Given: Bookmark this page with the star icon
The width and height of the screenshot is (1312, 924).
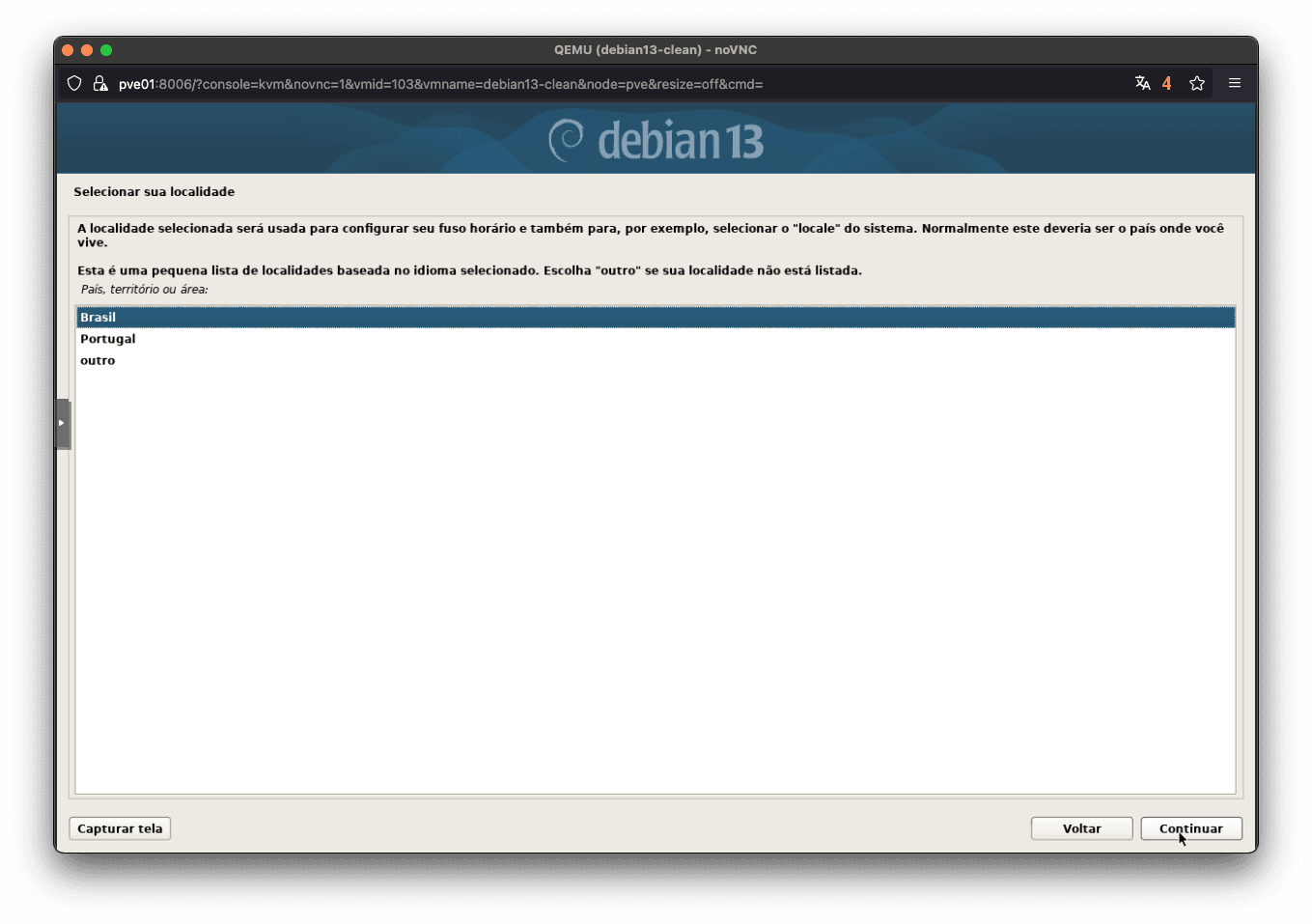Looking at the screenshot, I should pyautogui.click(x=1197, y=83).
